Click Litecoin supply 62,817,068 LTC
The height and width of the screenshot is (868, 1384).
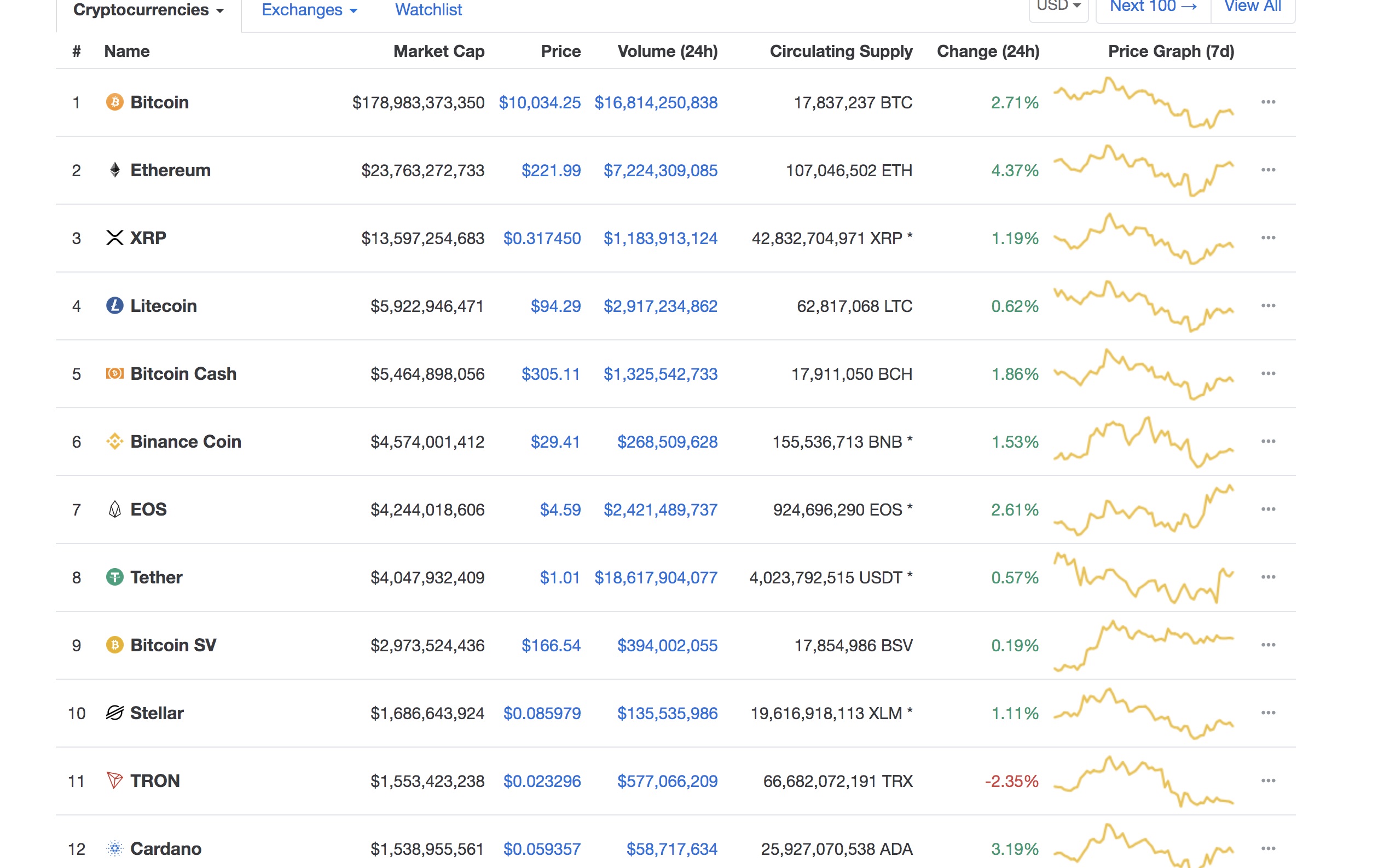[854, 305]
